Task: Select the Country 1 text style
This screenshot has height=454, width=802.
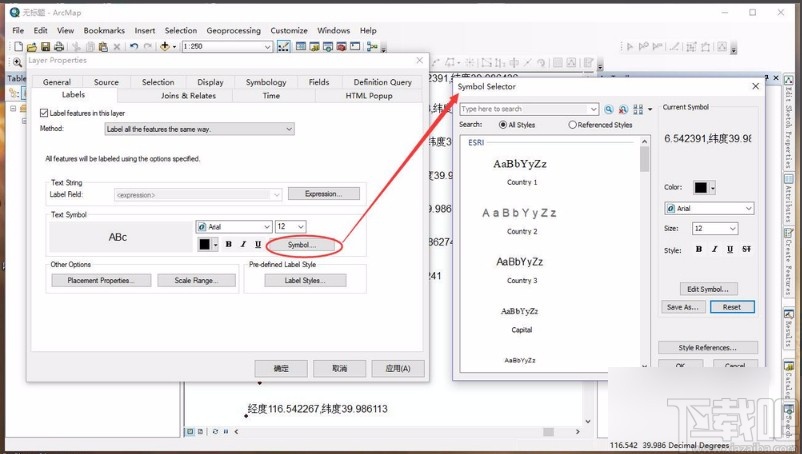Action: click(x=521, y=171)
